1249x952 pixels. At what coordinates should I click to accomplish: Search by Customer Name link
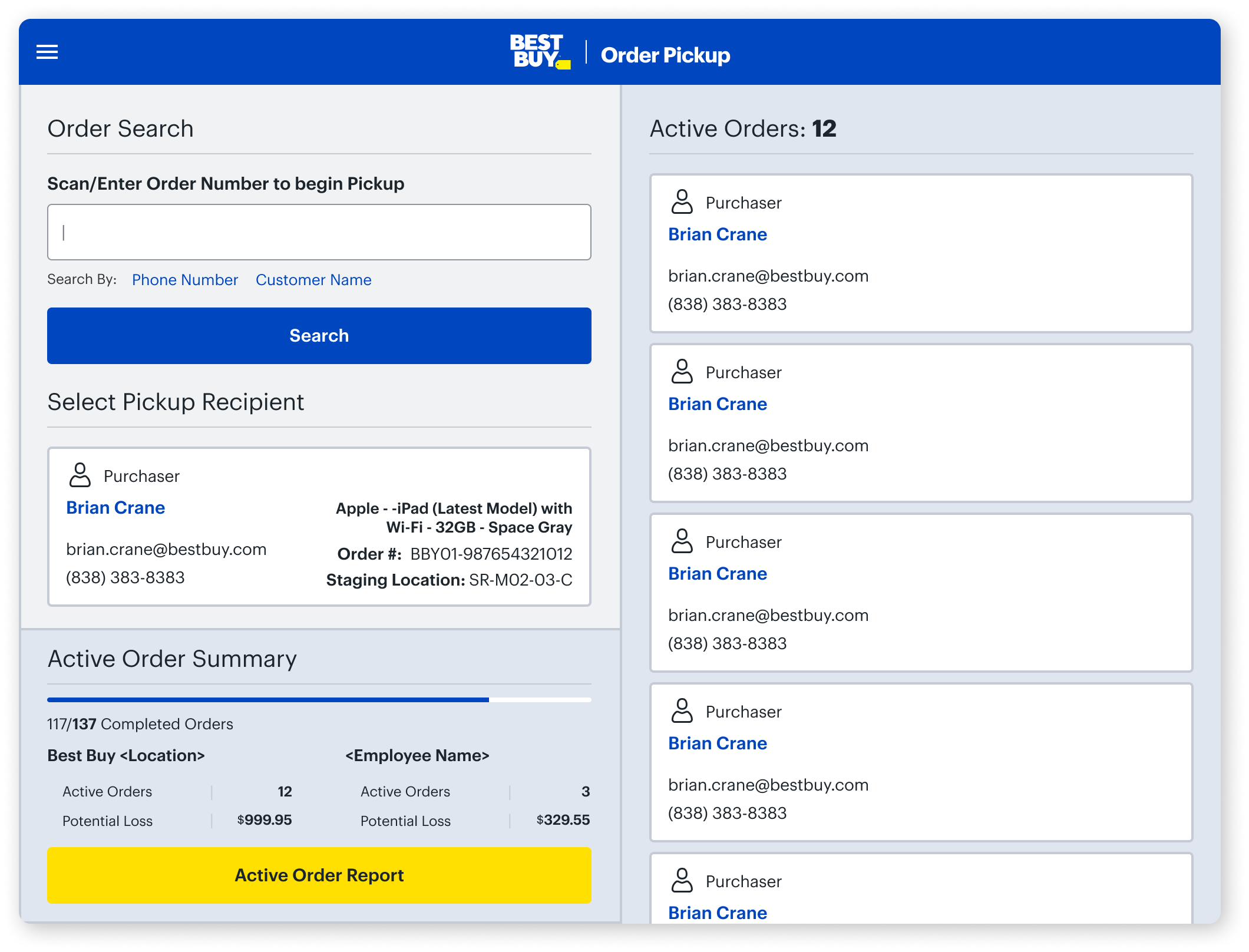click(313, 280)
